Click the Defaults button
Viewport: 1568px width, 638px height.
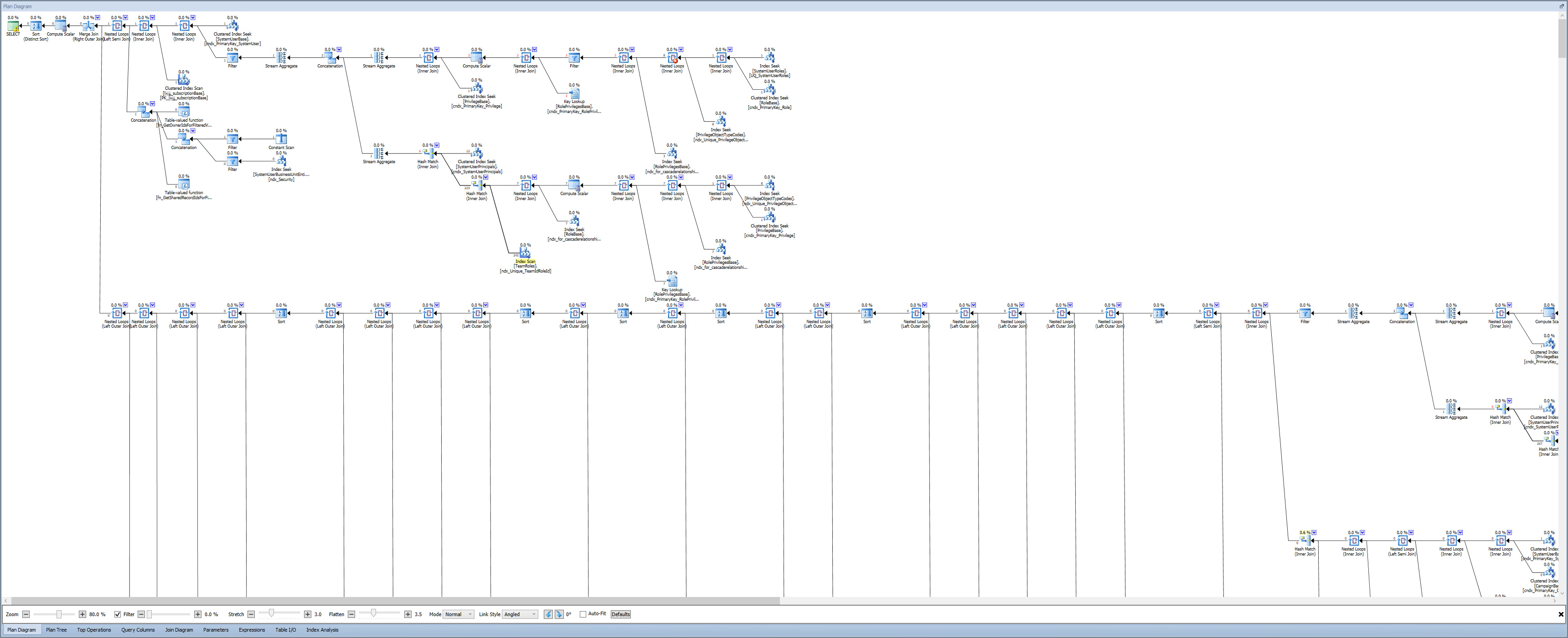click(621, 614)
